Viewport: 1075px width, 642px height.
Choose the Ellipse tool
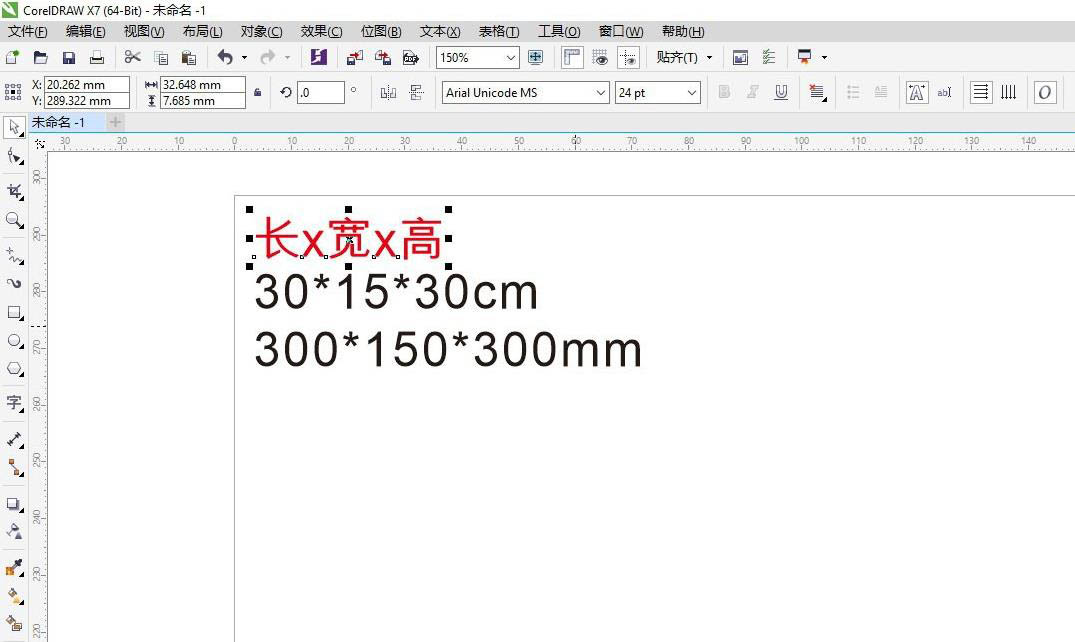(x=15, y=340)
